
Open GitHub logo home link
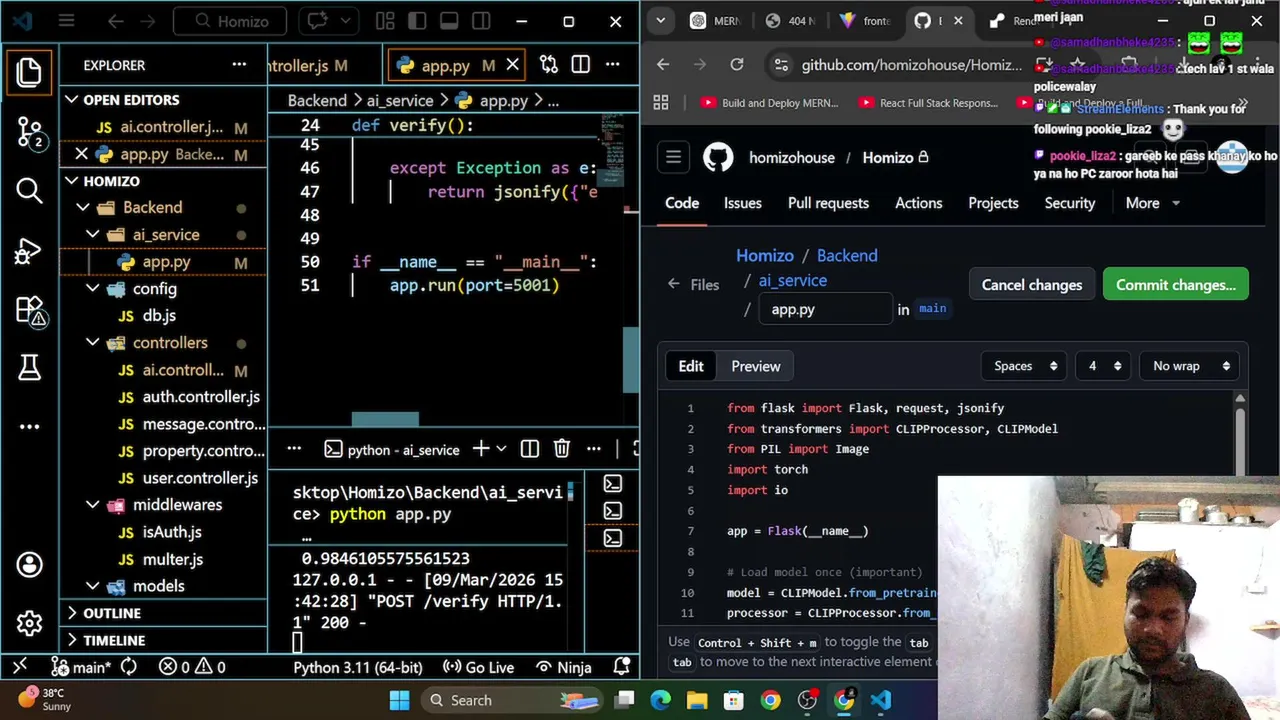click(717, 157)
